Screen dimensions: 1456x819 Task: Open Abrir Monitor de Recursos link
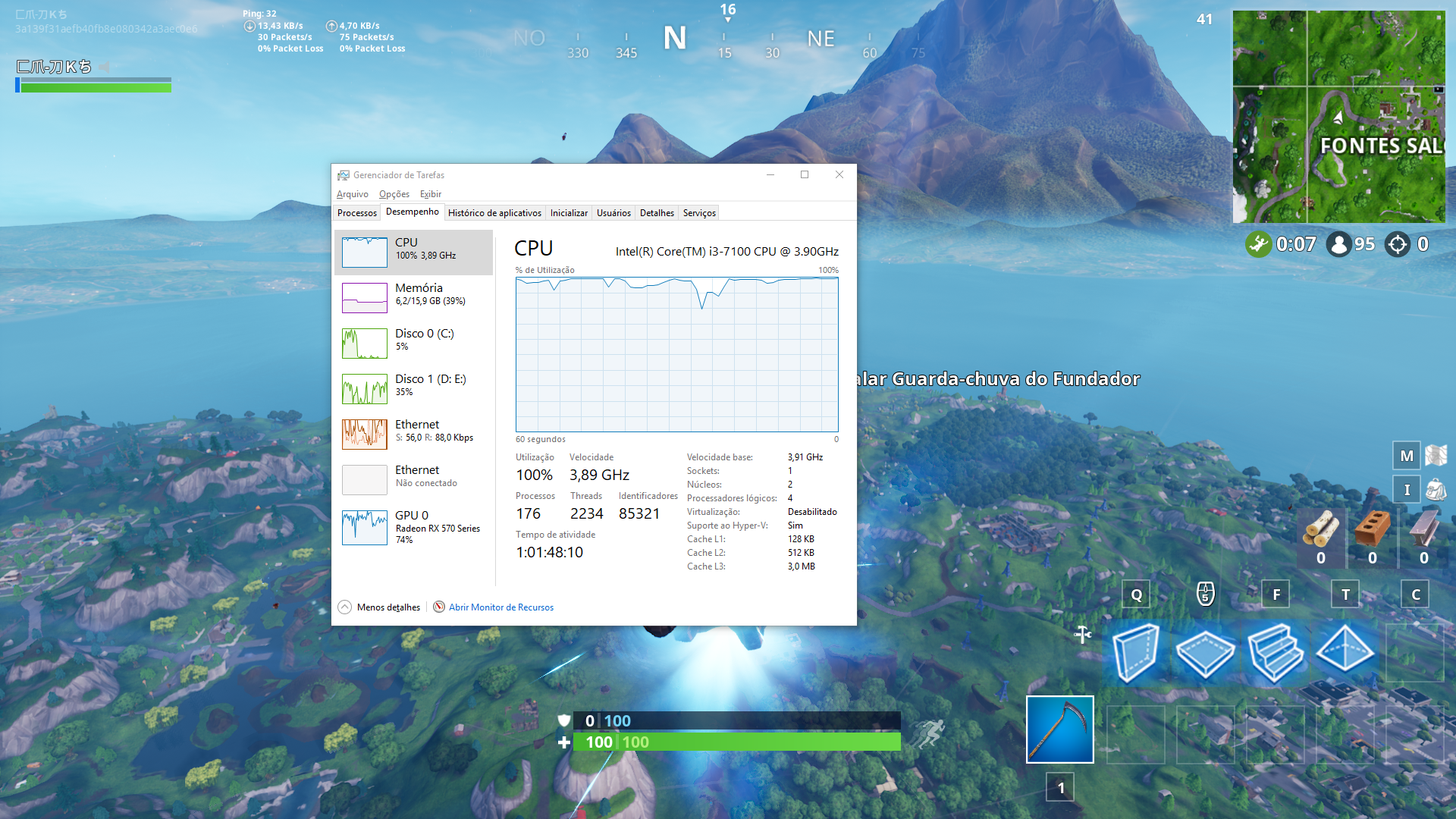pyautogui.click(x=501, y=607)
